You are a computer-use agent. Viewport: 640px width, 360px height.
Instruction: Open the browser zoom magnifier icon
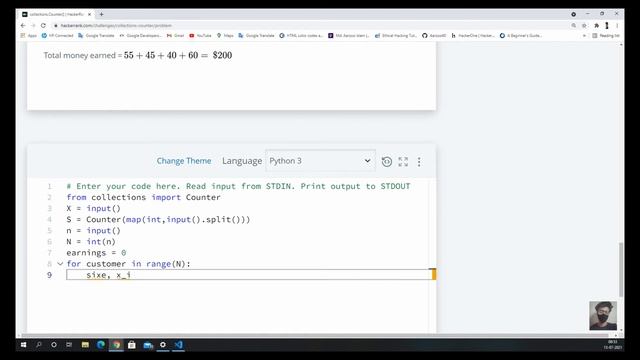(574, 25)
